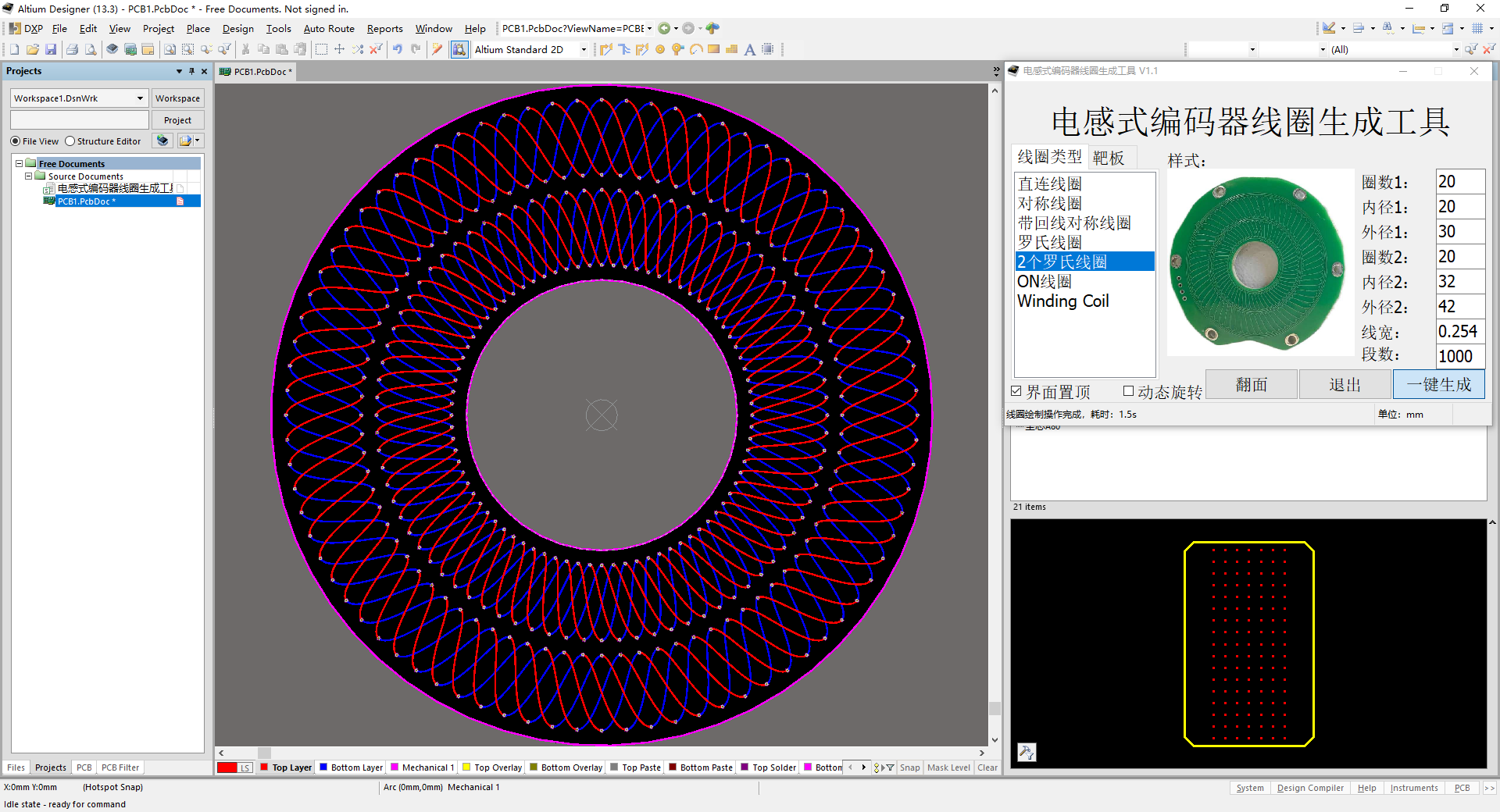Open the Altium Standard 2D view dropdown

(584, 49)
